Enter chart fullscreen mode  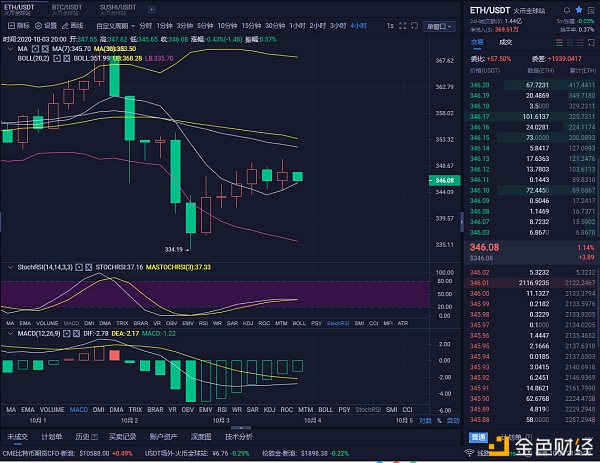coord(403,26)
